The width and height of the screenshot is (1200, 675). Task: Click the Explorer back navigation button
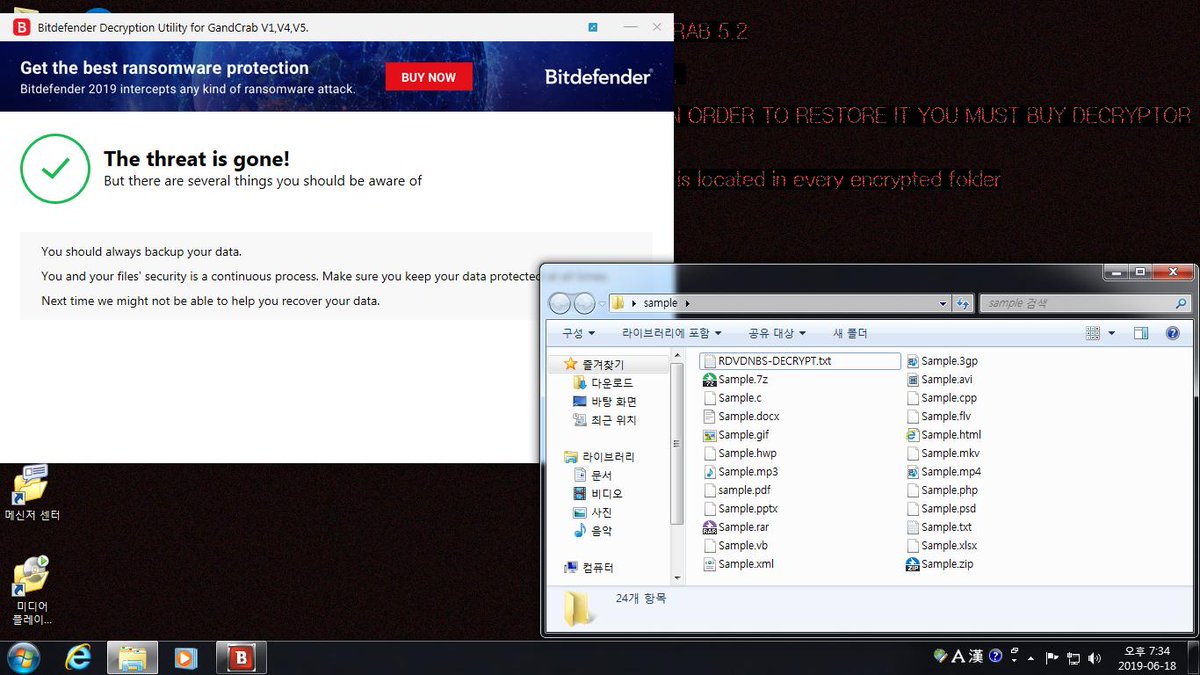[x=560, y=303]
